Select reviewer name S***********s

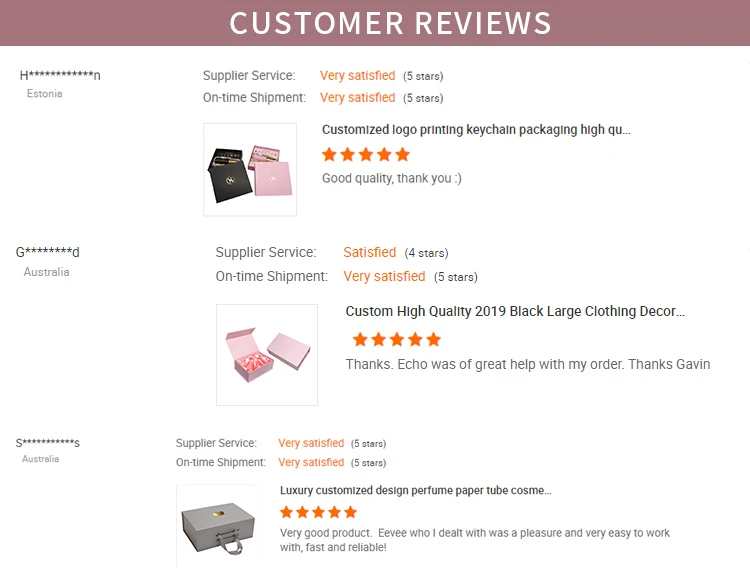tap(48, 443)
